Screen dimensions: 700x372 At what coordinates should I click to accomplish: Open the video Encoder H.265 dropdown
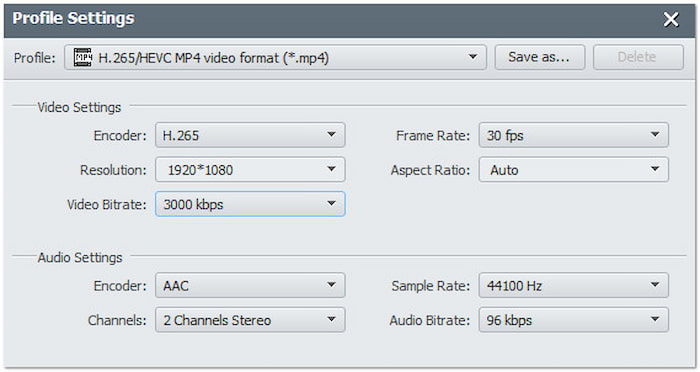(x=250, y=135)
